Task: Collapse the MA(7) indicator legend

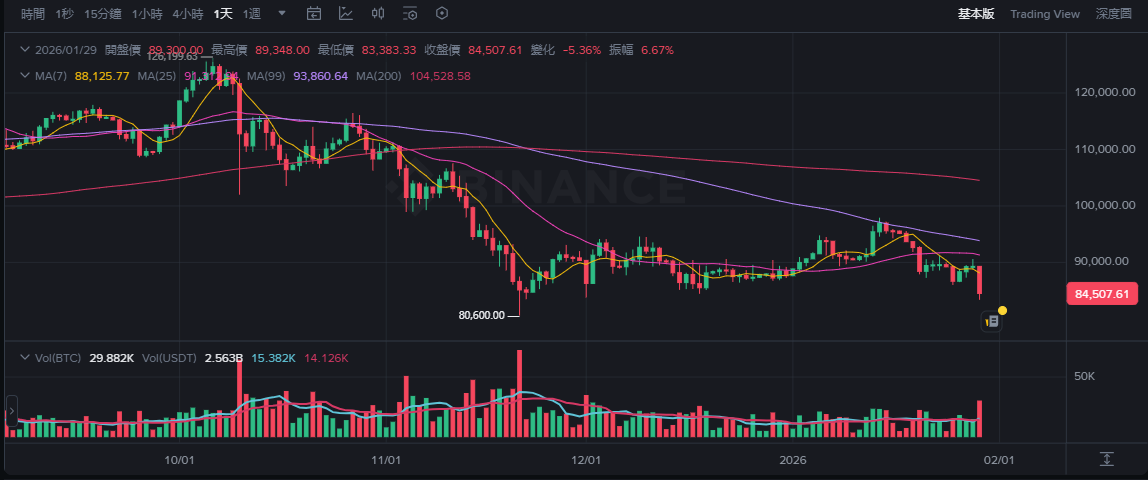Action: [24, 76]
